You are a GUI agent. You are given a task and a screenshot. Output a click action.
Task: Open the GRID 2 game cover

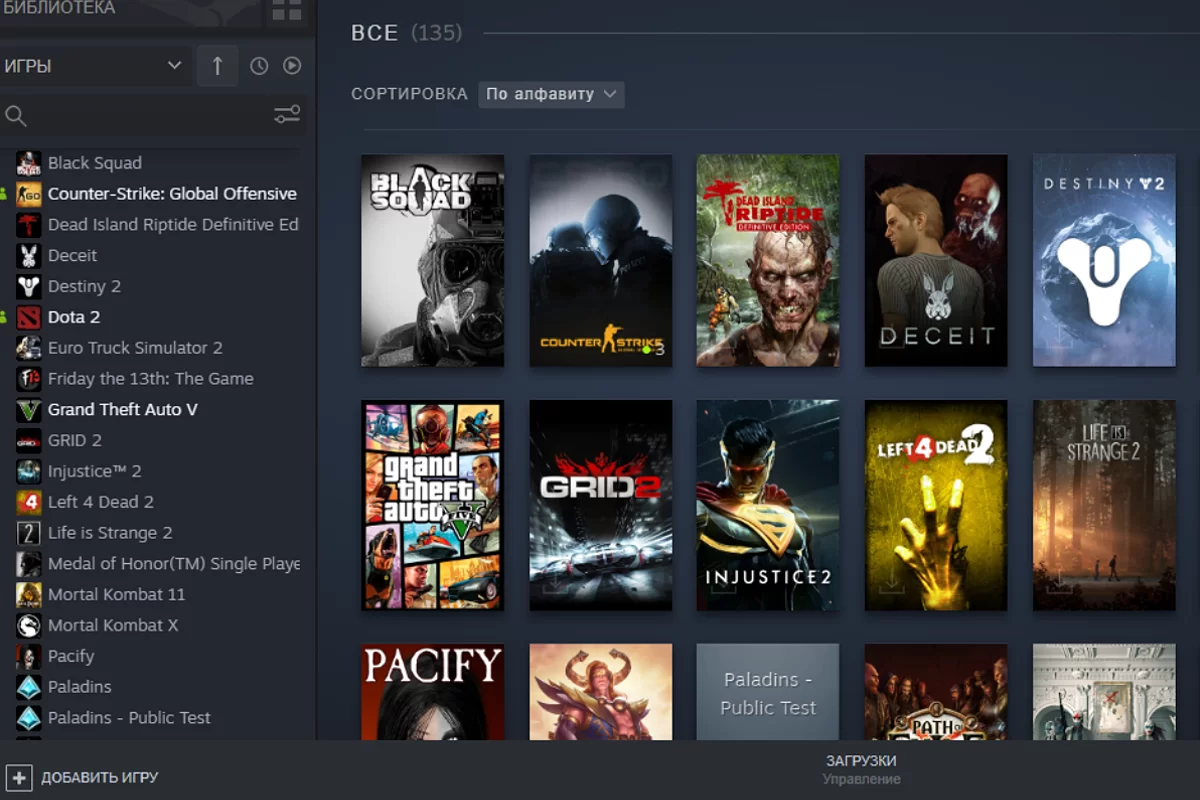pos(600,505)
